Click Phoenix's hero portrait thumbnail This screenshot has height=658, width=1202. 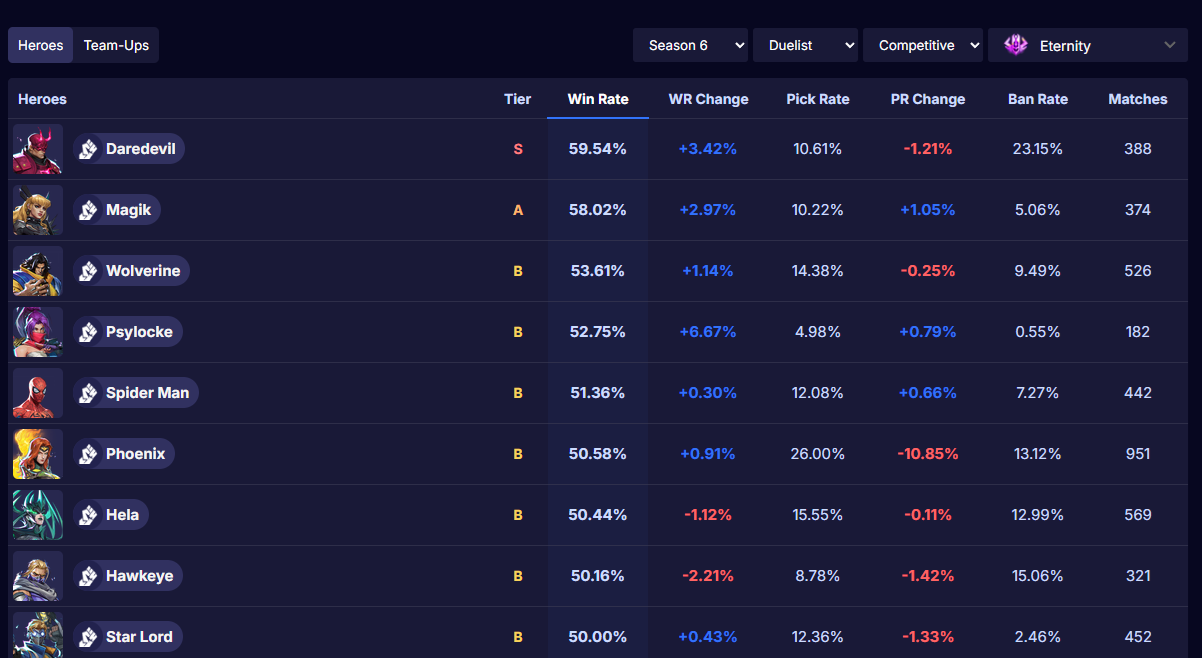(38, 454)
